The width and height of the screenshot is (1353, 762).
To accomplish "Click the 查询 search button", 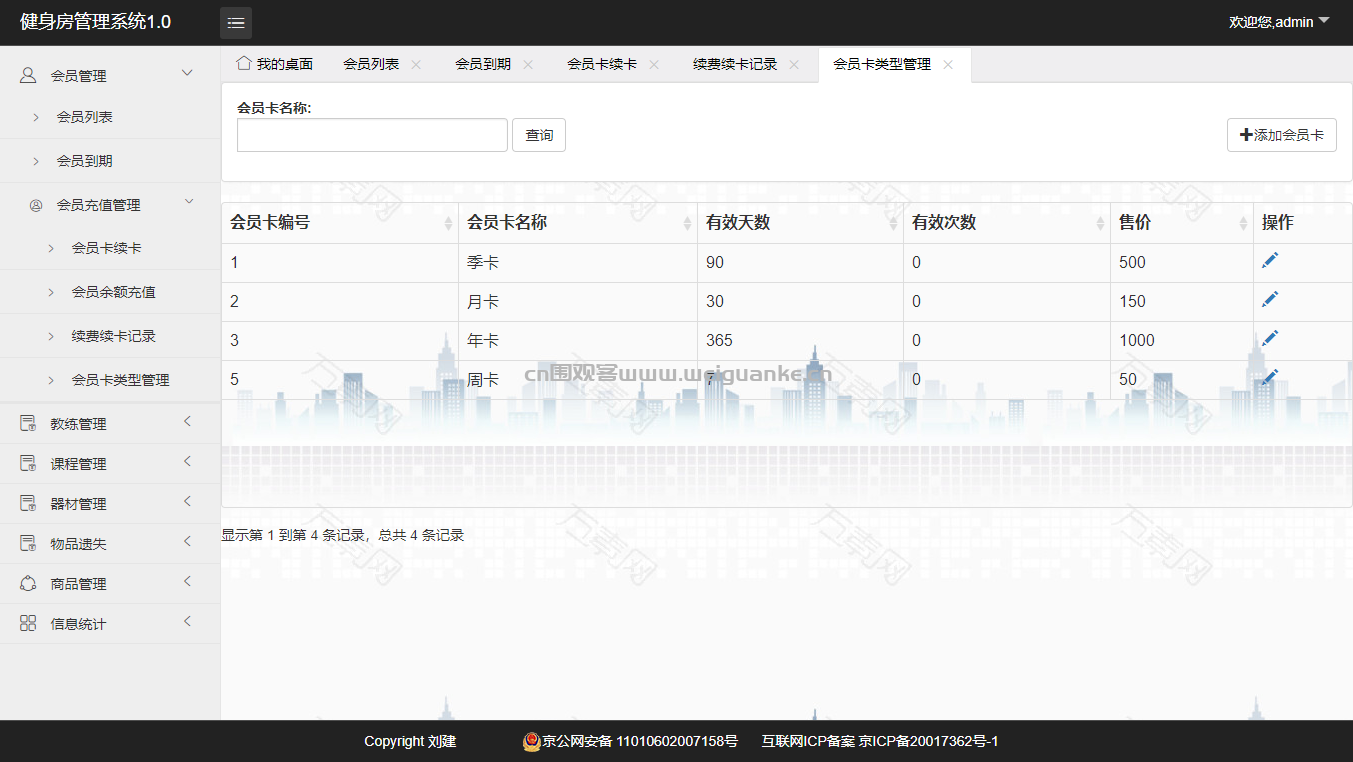I will pos(539,135).
